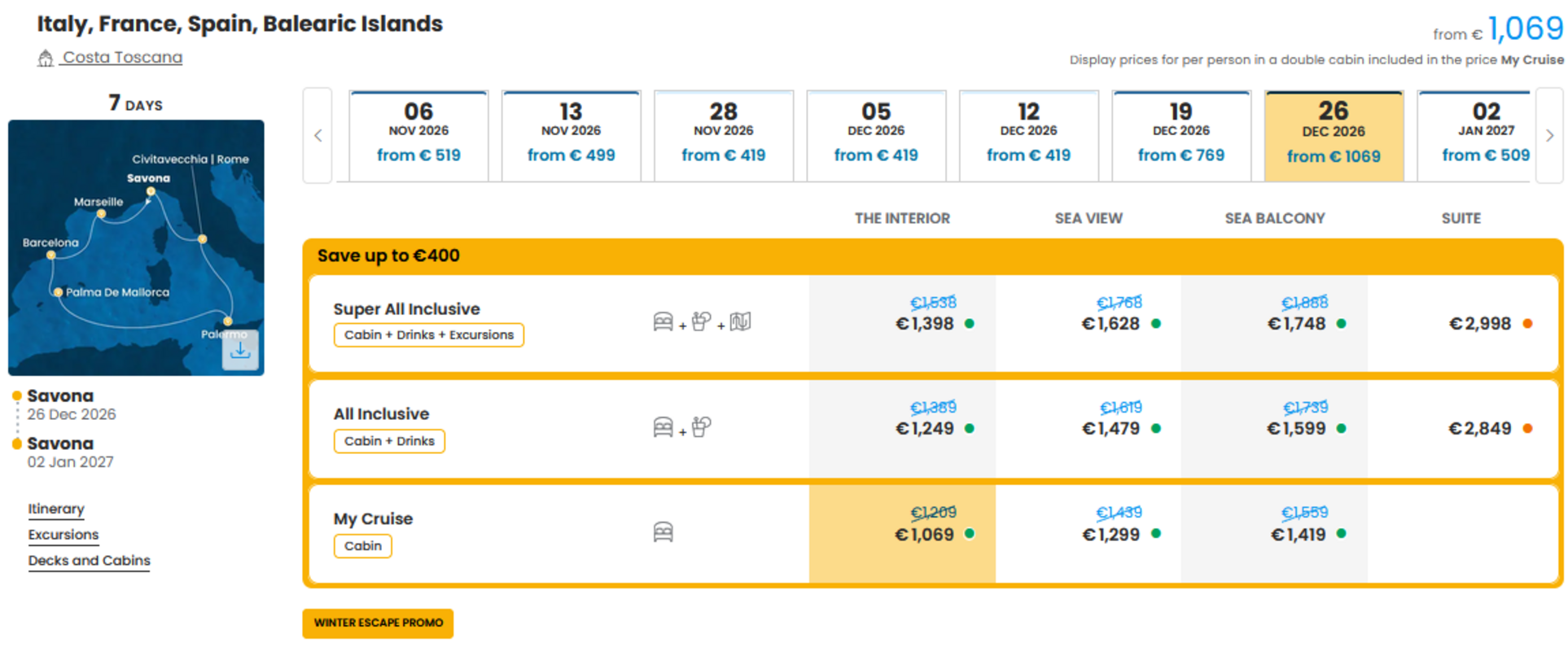Show earlier departure dates with left arrow
The image size is (1568, 651).
[x=318, y=135]
